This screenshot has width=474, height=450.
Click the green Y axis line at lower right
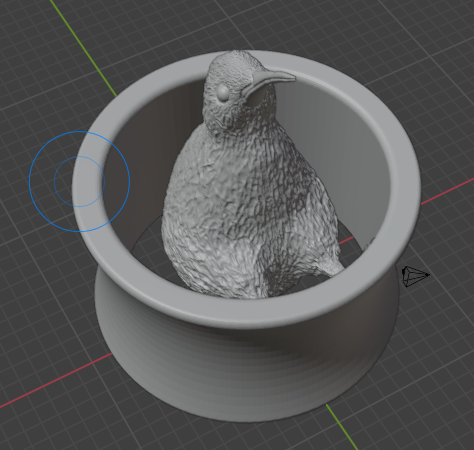pos(343,427)
